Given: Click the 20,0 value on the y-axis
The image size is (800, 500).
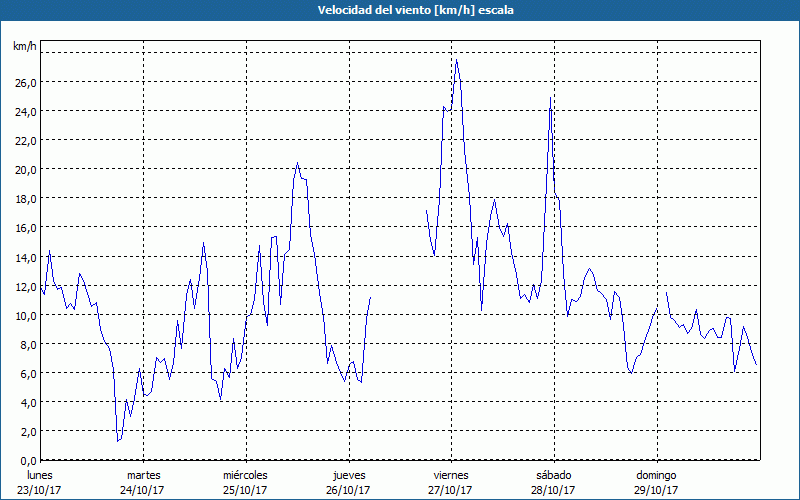Looking at the screenshot, I should pos(25,170).
